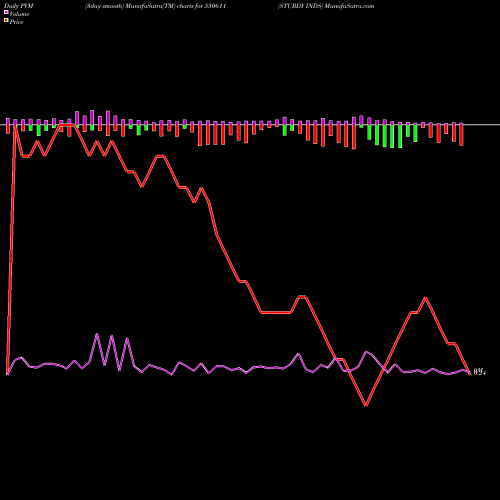The height and width of the screenshot is (500, 500).
Task: Click the end-of-line value label at right
Action: click(x=480, y=372)
